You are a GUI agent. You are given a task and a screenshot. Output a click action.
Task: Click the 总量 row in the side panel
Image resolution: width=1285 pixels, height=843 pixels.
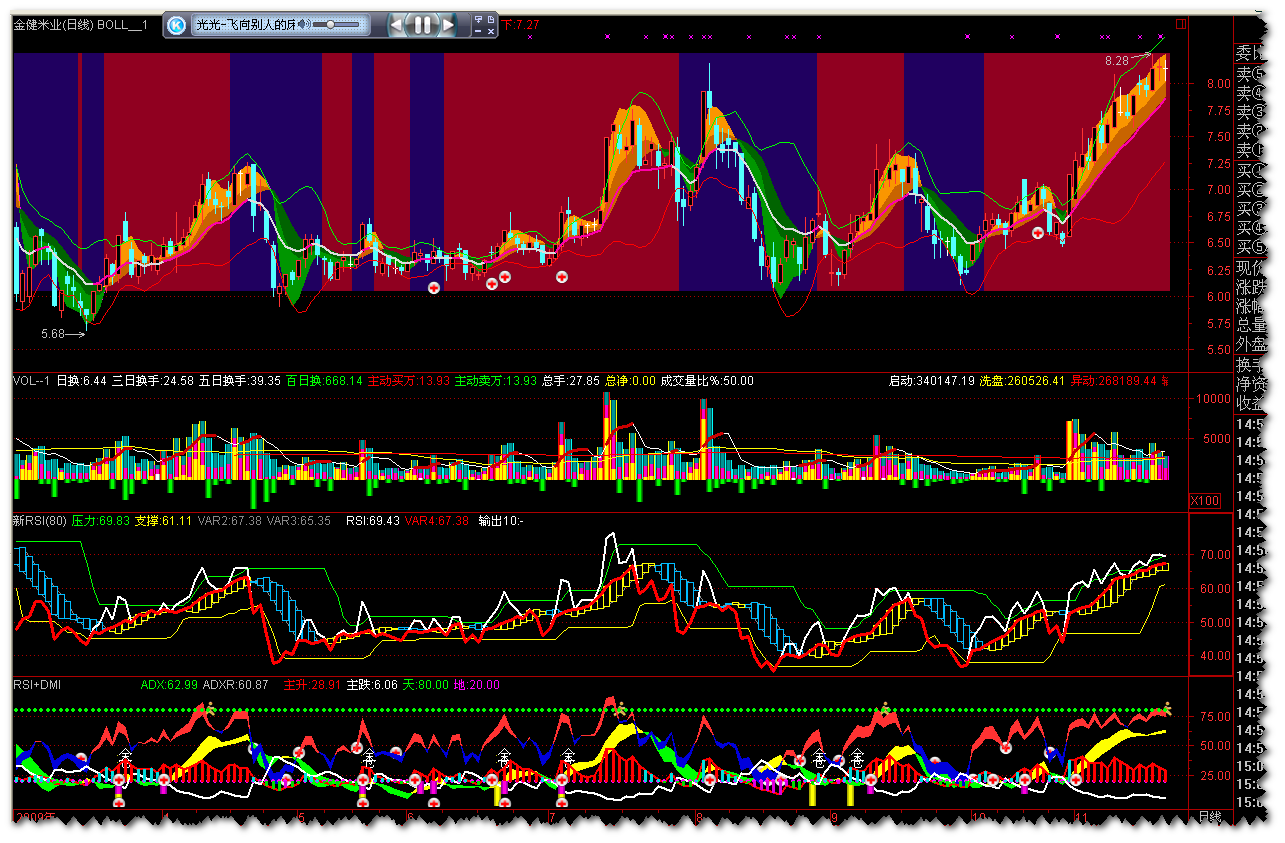pos(1251,325)
